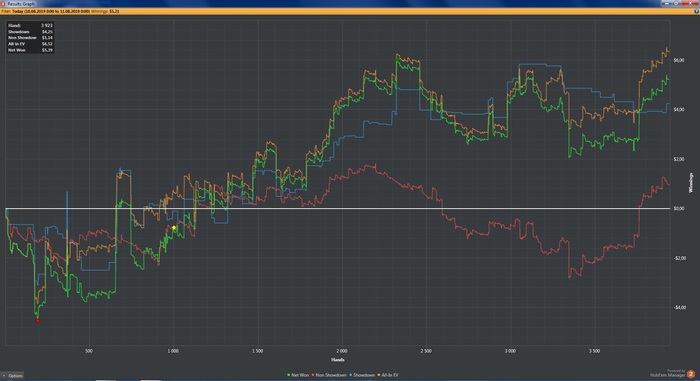Expand the Options panel at the bottom
This screenshot has width=700, height=381.
point(12,376)
